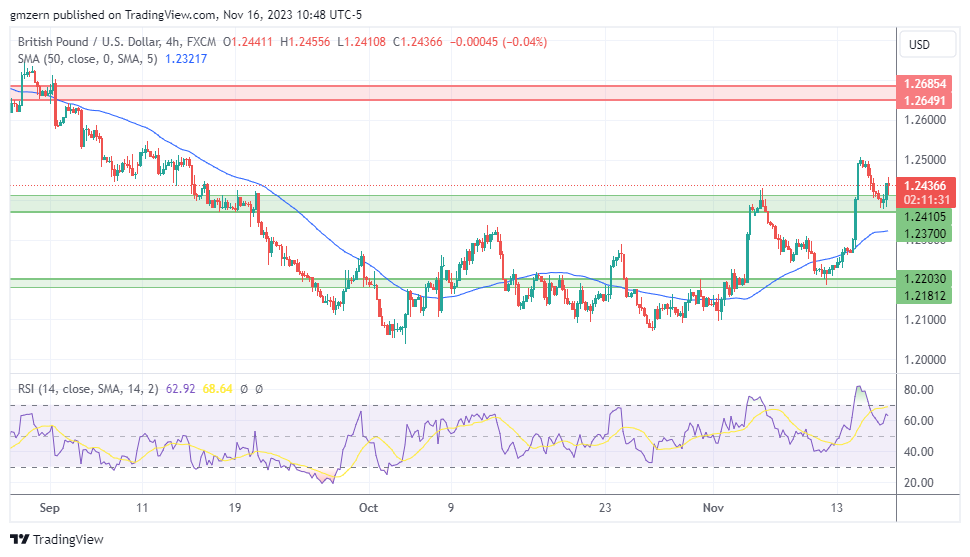Click the change value −0.00045 (−0.04%)
This screenshot has height=557, width=970.
pos(499,42)
